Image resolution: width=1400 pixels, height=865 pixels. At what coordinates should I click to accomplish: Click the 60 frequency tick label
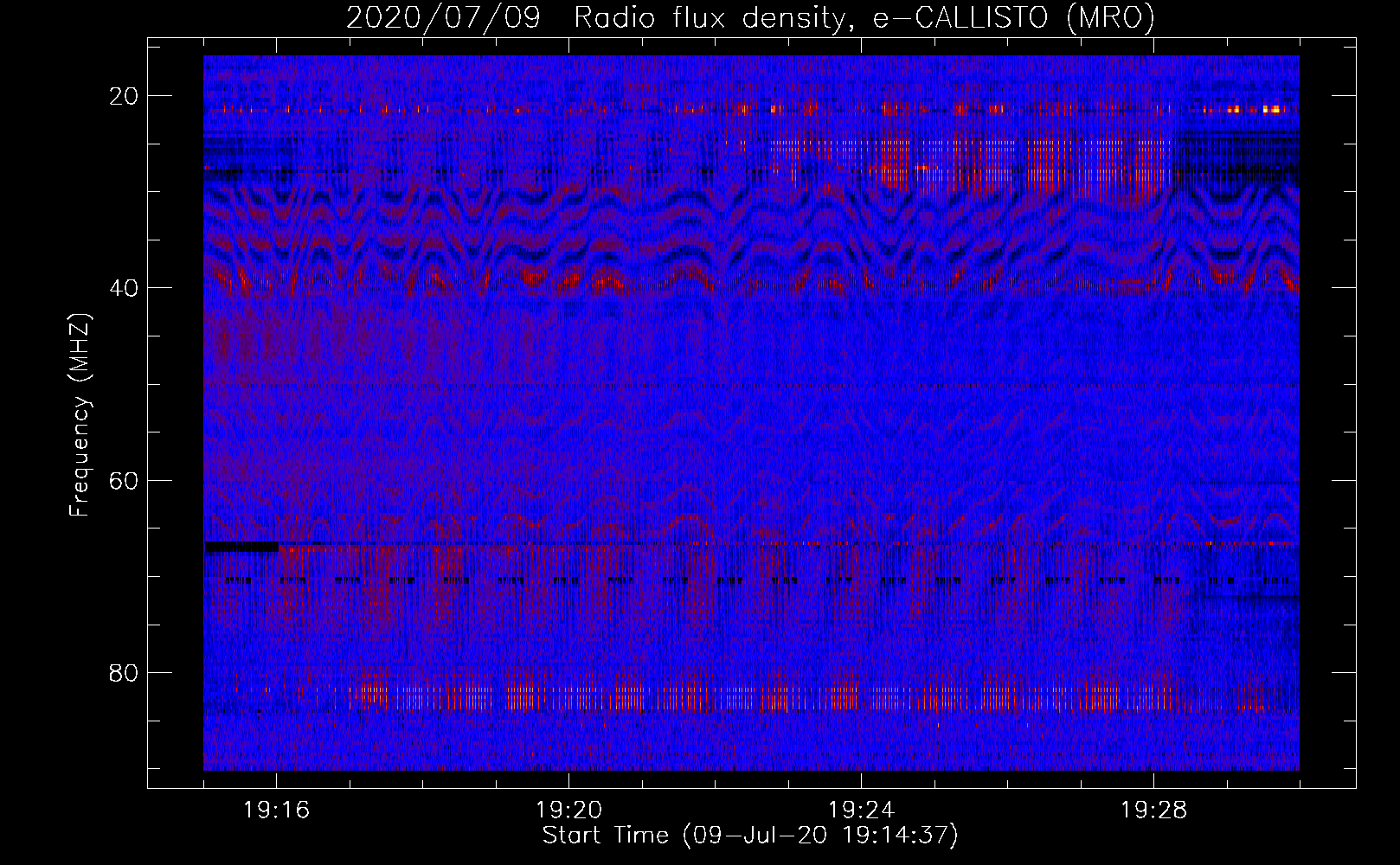(x=125, y=480)
